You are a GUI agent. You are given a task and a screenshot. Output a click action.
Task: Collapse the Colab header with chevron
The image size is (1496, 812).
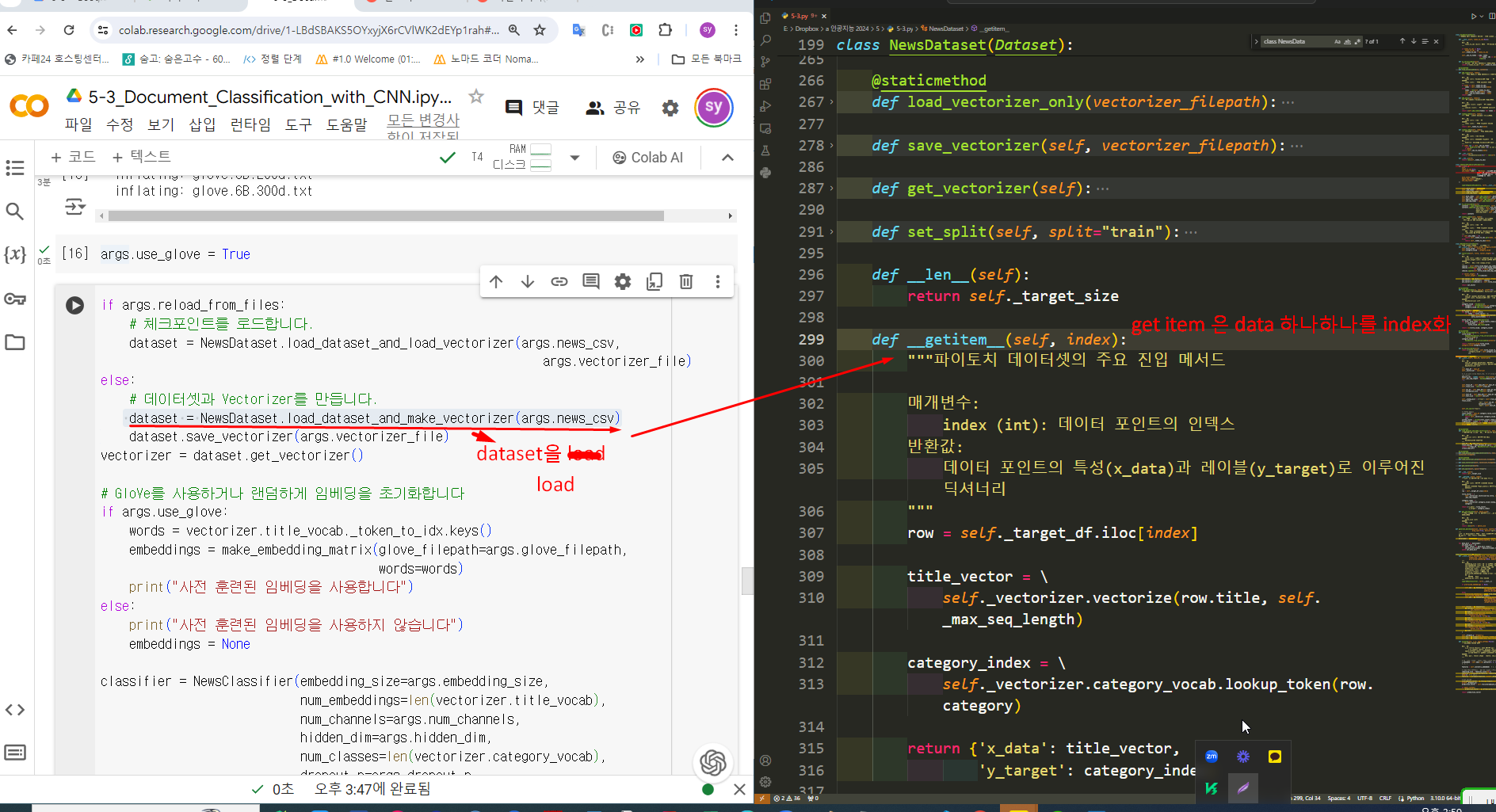(x=727, y=158)
